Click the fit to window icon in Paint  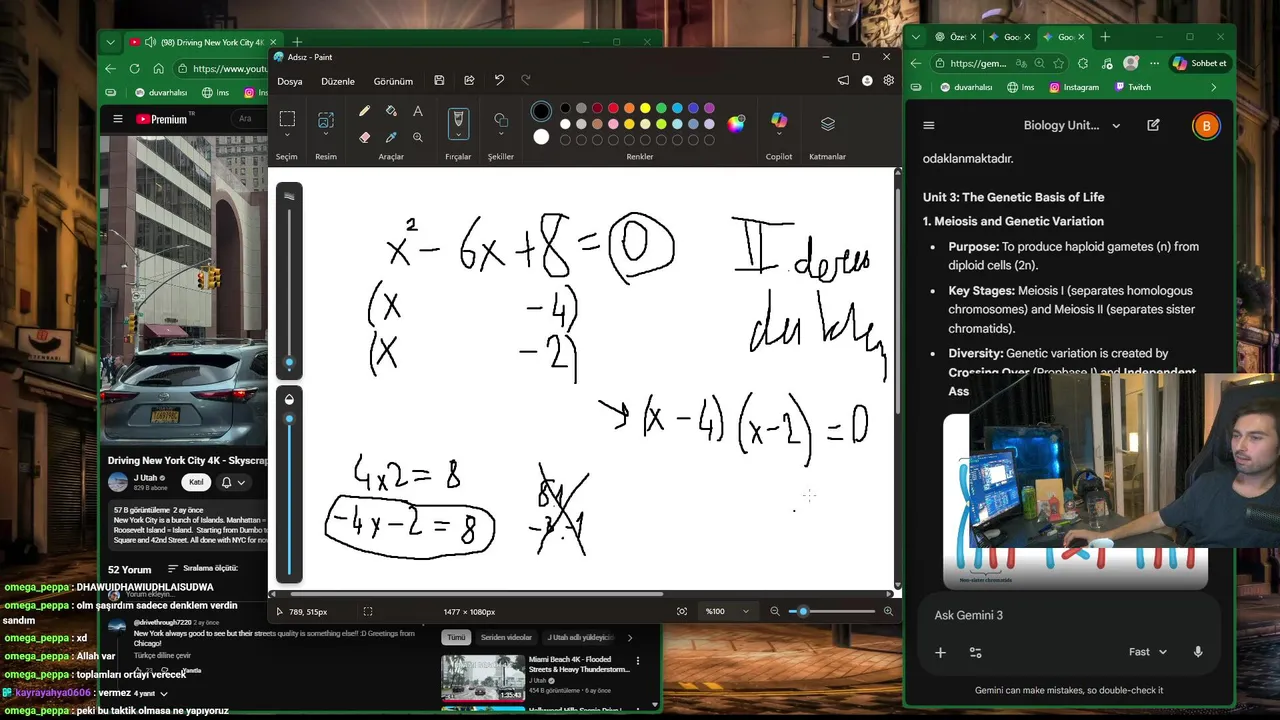682,611
